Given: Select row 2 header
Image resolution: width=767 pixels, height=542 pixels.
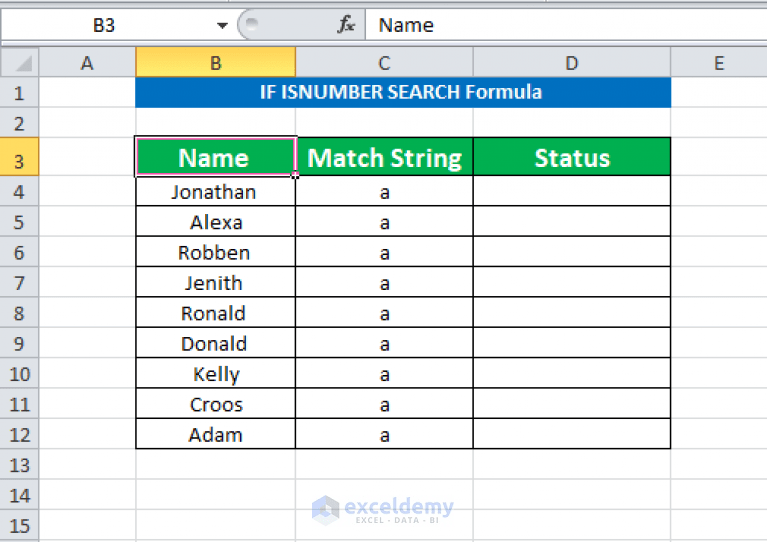Looking at the screenshot, I should coord(19,123).
